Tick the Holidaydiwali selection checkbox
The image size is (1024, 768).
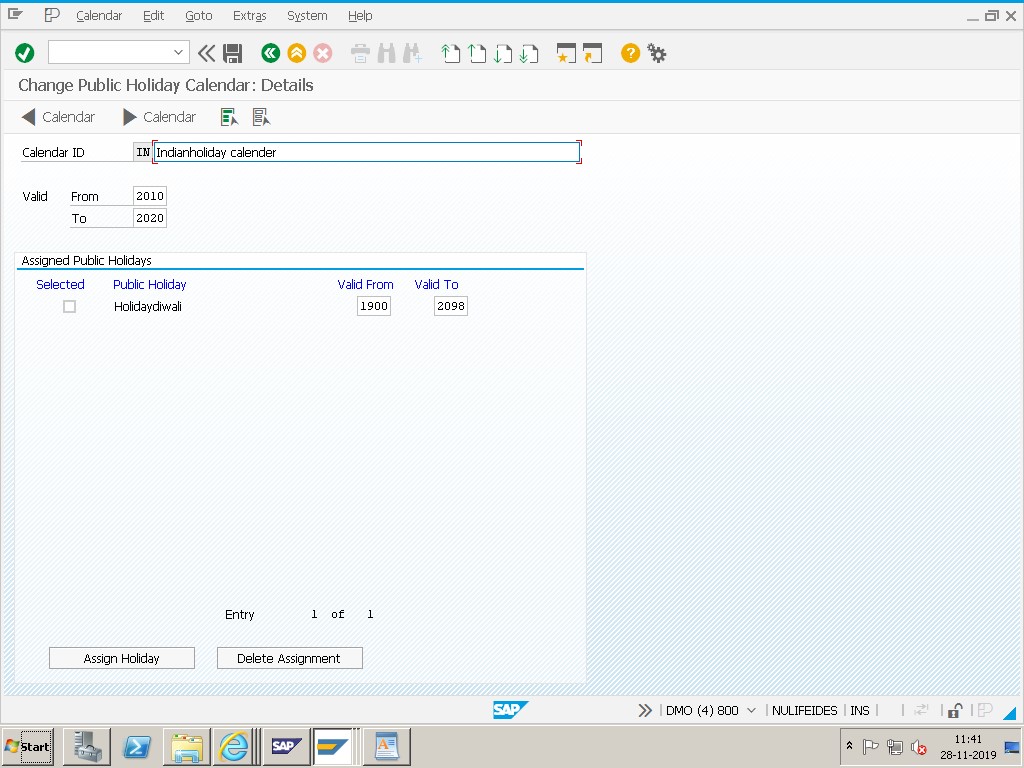[69, 306]
